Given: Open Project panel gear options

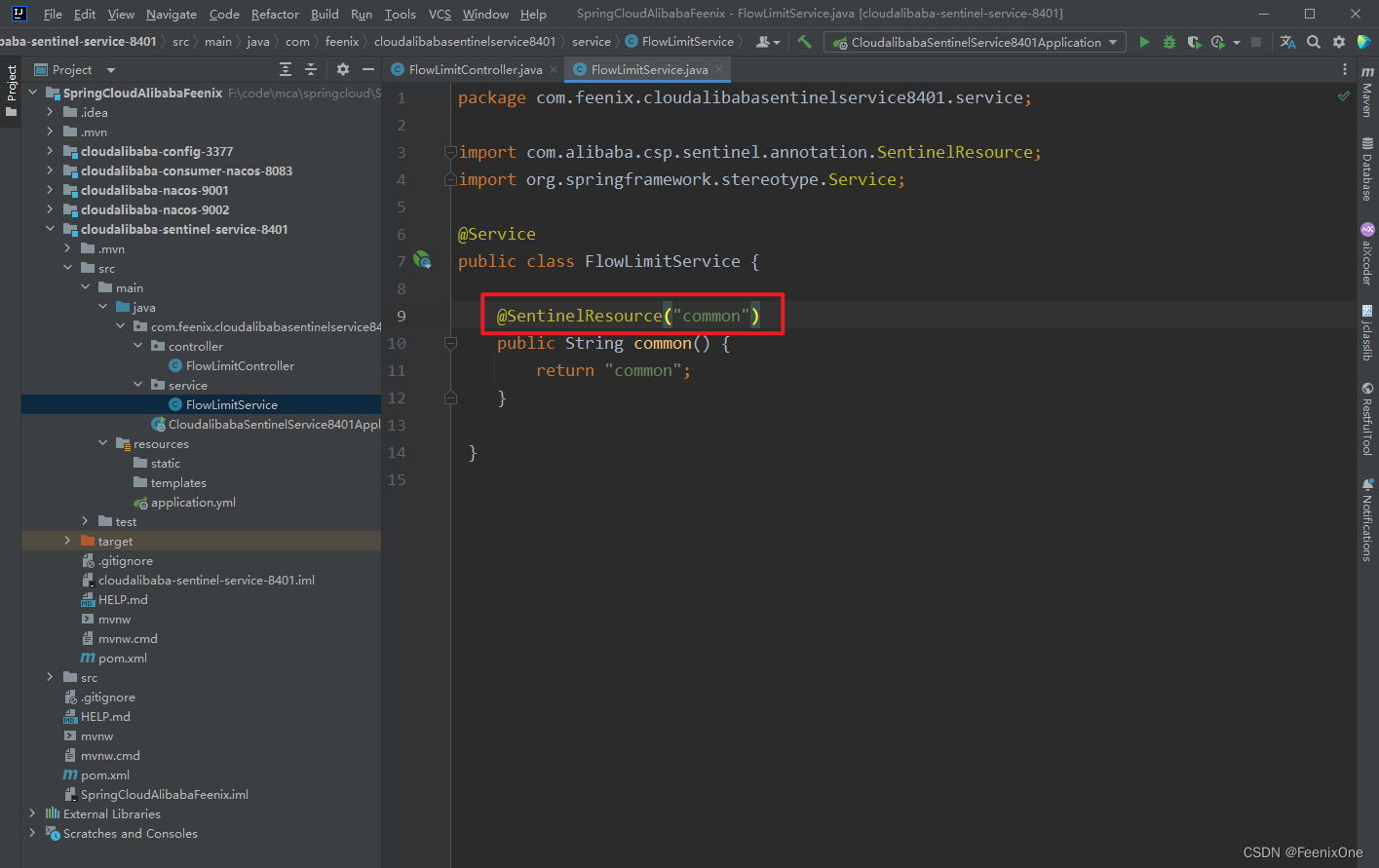Looking at the screenshot, I should tap(342, 69).
